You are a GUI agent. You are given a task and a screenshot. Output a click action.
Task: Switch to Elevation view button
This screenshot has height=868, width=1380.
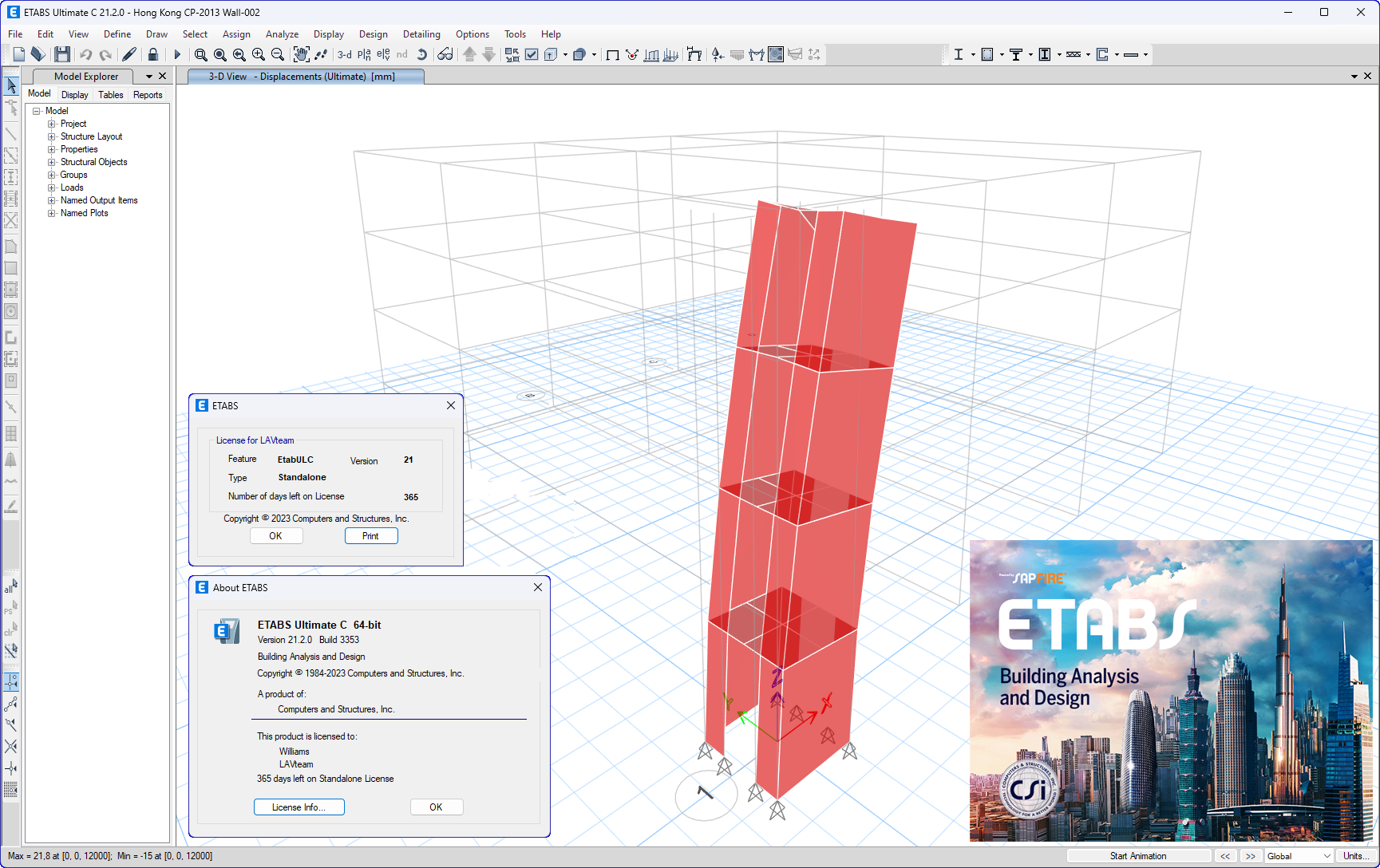pyautogui.click(x=383, y=54)
